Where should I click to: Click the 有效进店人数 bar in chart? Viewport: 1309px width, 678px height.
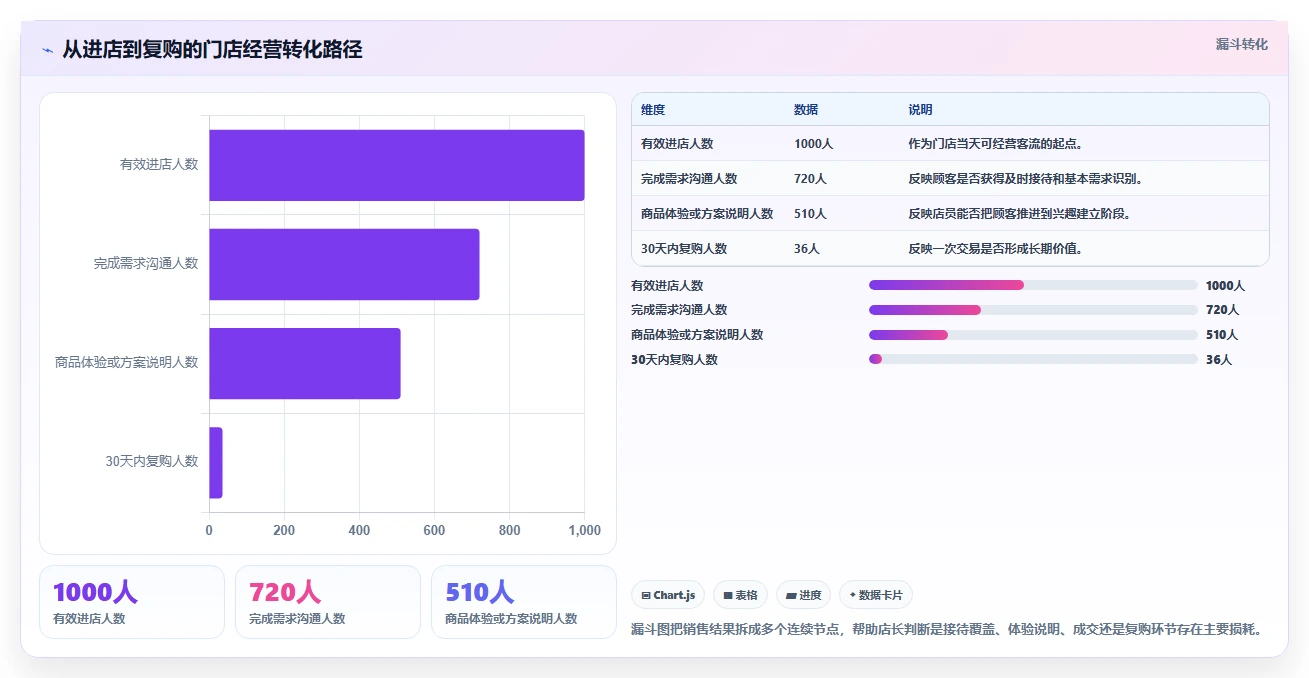(396, 165)
